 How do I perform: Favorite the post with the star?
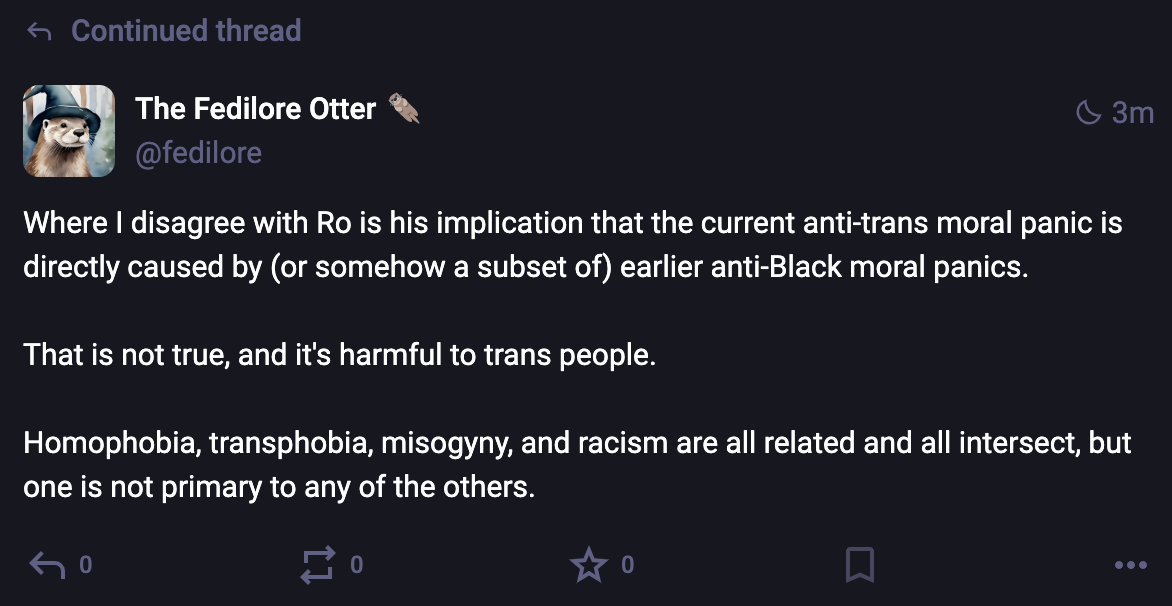click(589, 566)
